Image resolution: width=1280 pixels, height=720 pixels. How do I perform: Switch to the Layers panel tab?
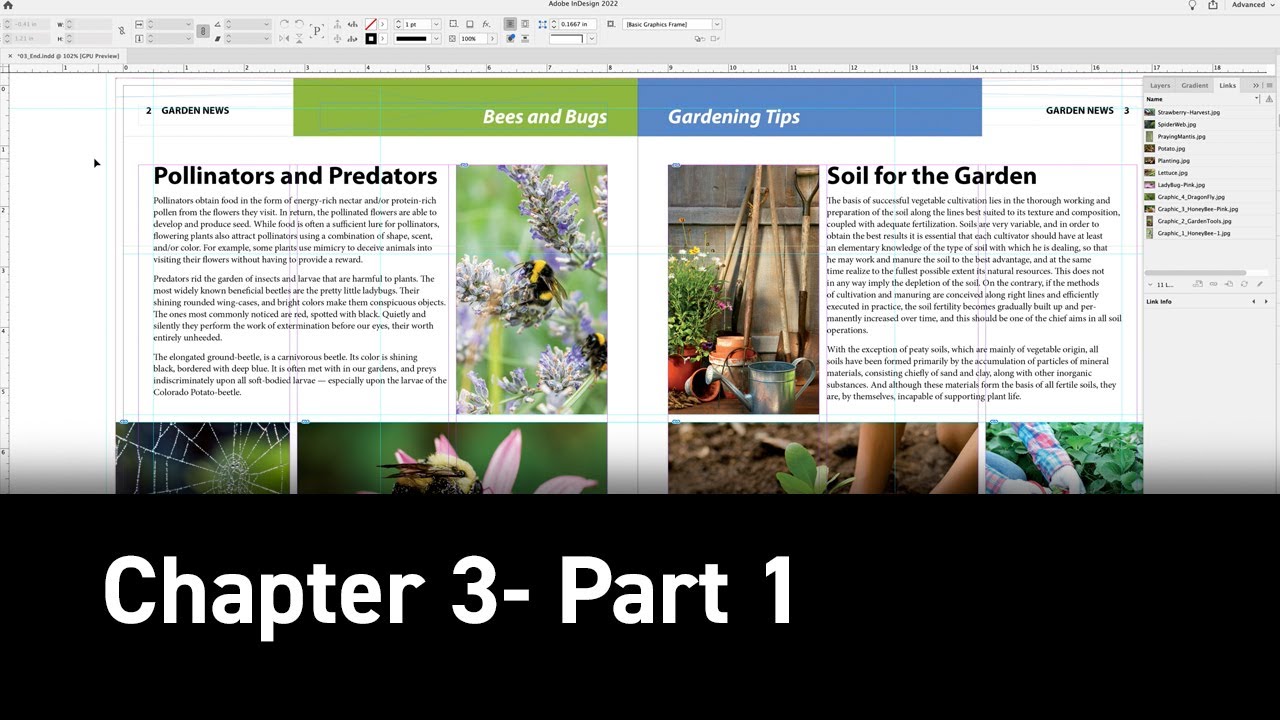click(1160, 85)
